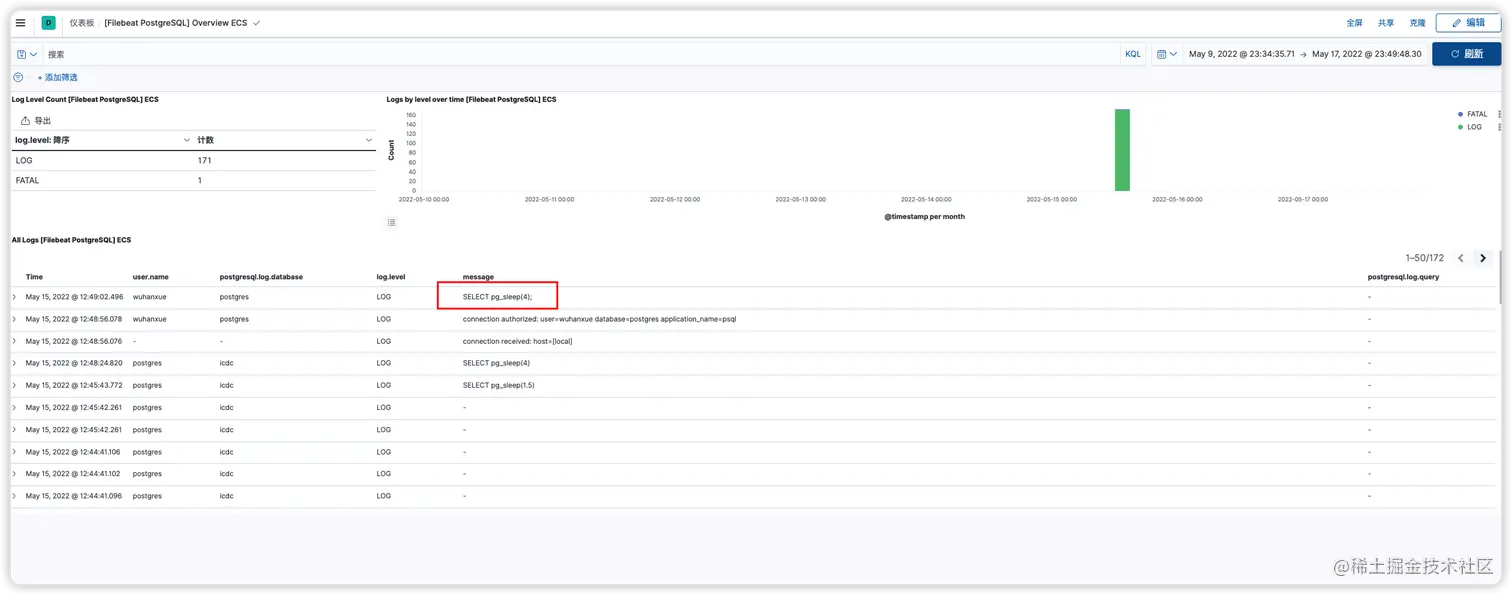This screenshot has height=595, width=1512.
Task: Click the 'connection authorized' message
Action: coord(599,319)
